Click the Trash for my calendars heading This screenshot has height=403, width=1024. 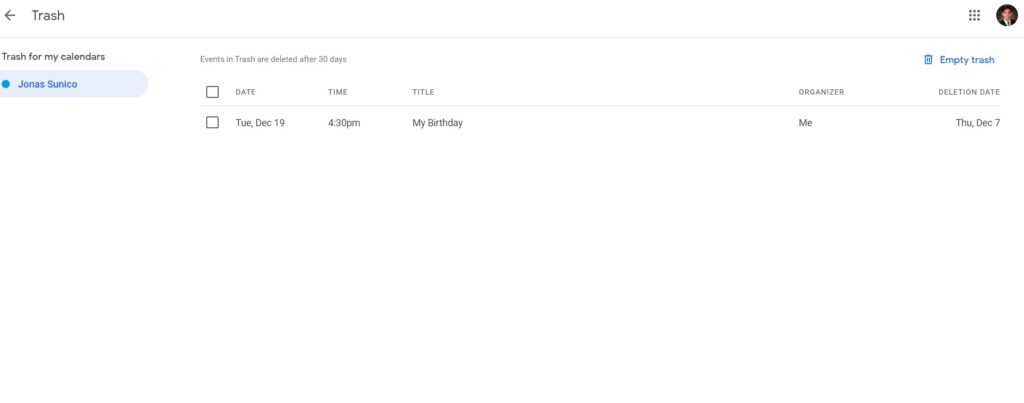[x=53, y=57]
